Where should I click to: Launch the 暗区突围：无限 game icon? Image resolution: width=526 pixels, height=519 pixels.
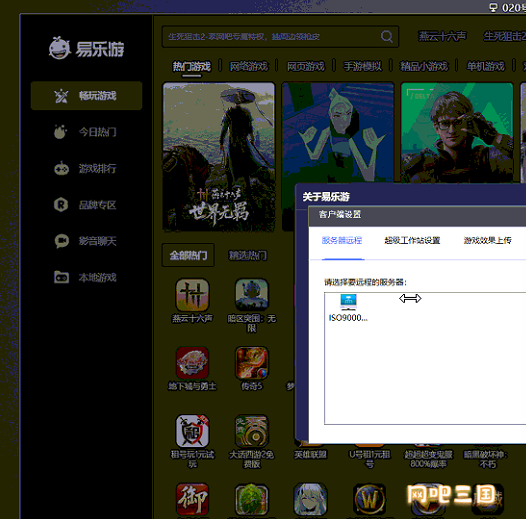(252, 295)
